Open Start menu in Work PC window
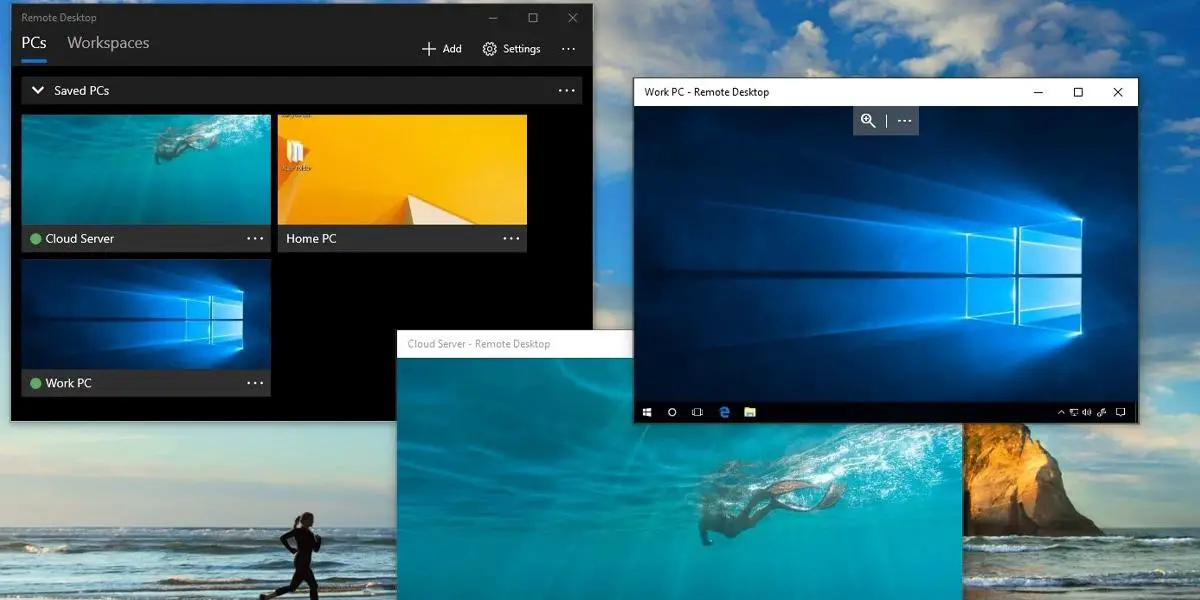Viewport: 1200px width, 600px height. (x=647, y=412)
